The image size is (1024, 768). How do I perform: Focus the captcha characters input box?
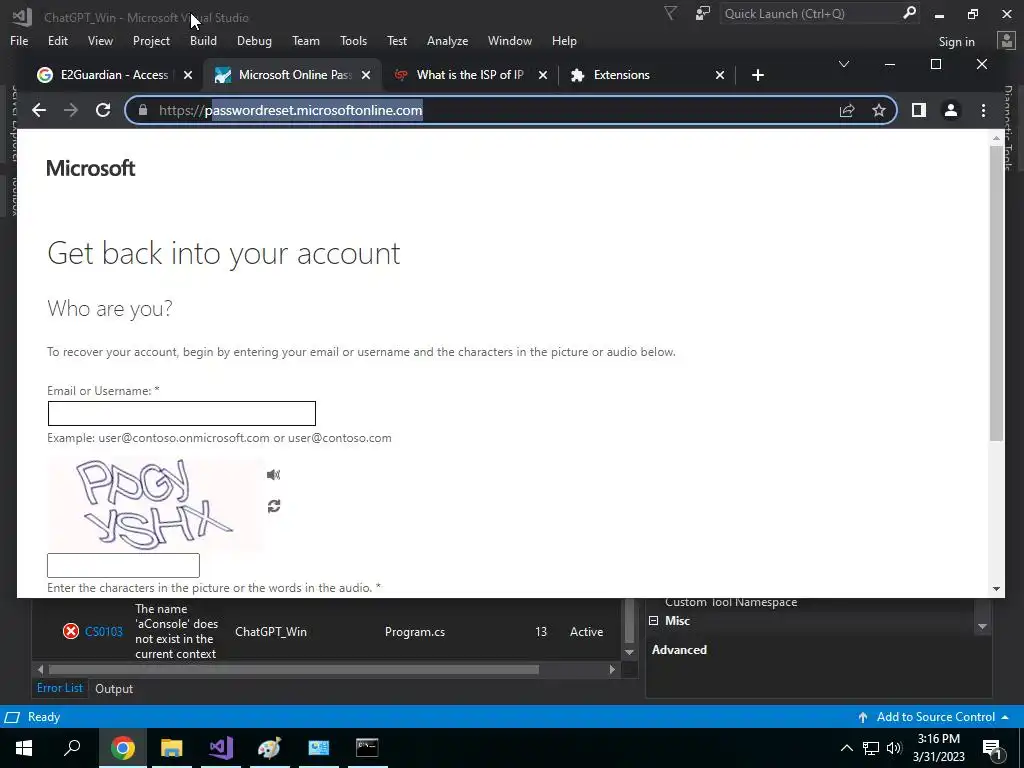coord(123,566)
